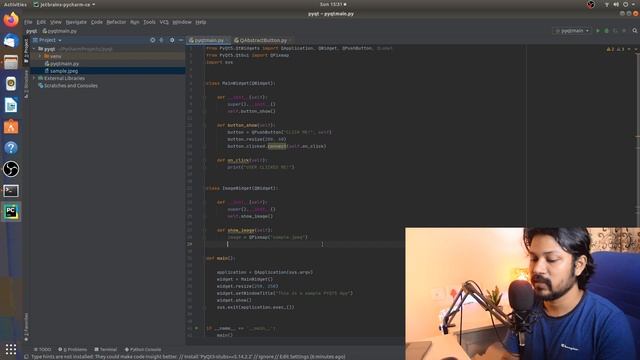This screenshot has height=360, width=640.
Task: Open the Terminal dock icon
Action: pyautogui.click(x=11, y=191)
